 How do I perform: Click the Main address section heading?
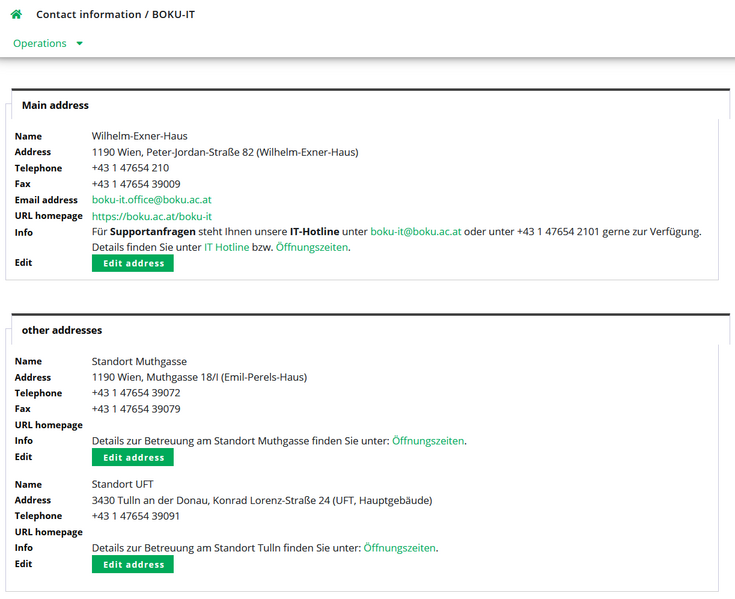(x=55, y=105)
